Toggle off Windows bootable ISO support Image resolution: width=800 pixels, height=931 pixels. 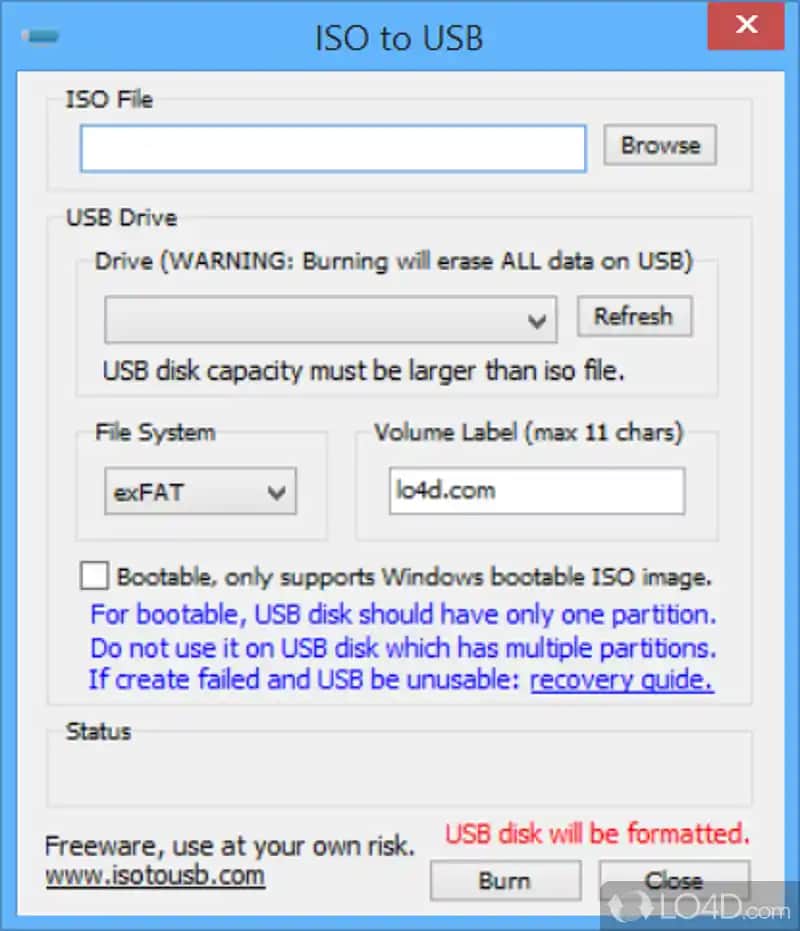pos(94,575)
